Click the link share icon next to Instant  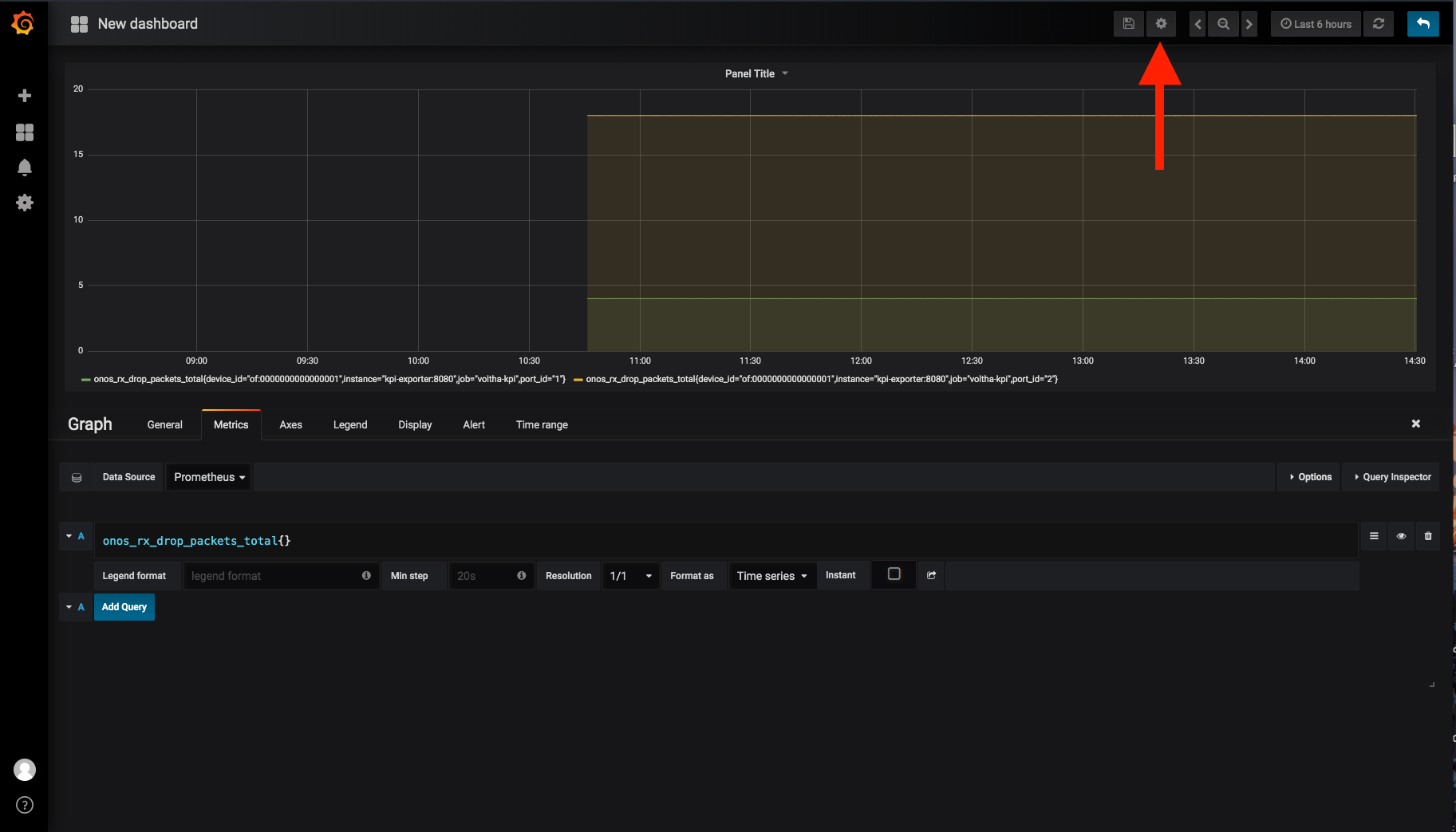[x=931, y=575]
